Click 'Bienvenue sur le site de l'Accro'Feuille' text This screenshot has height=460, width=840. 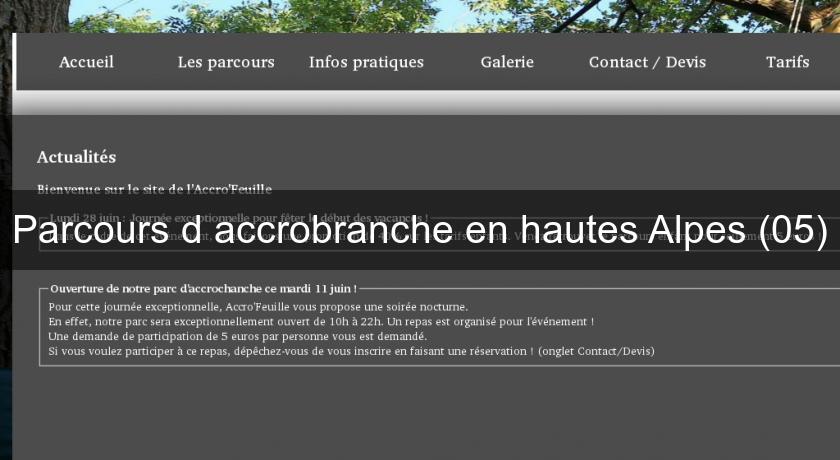[x=154, y=188]
